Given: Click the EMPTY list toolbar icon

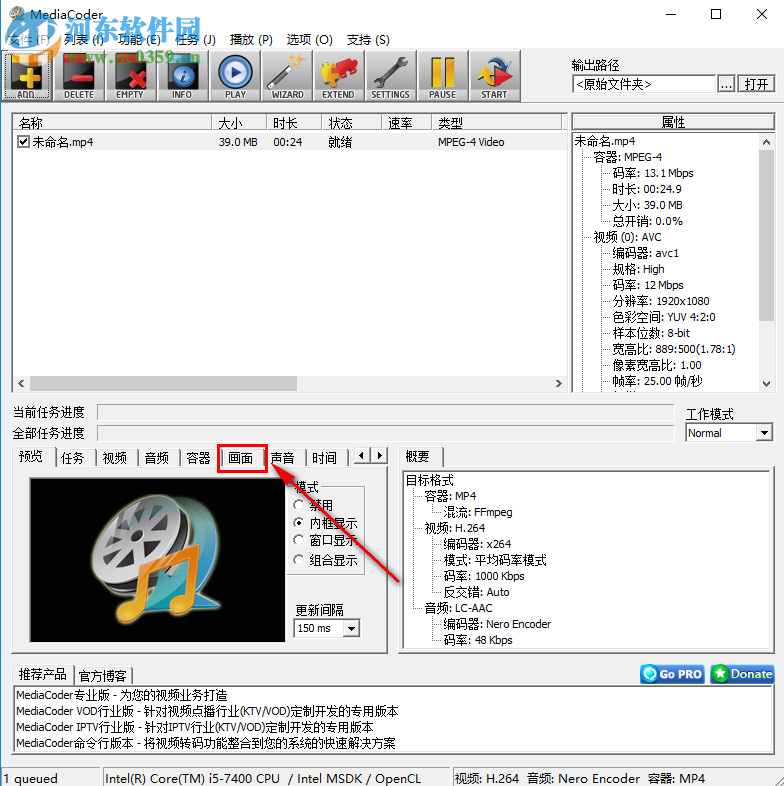Looking at the screenshot, I should (x=130, y=76).
